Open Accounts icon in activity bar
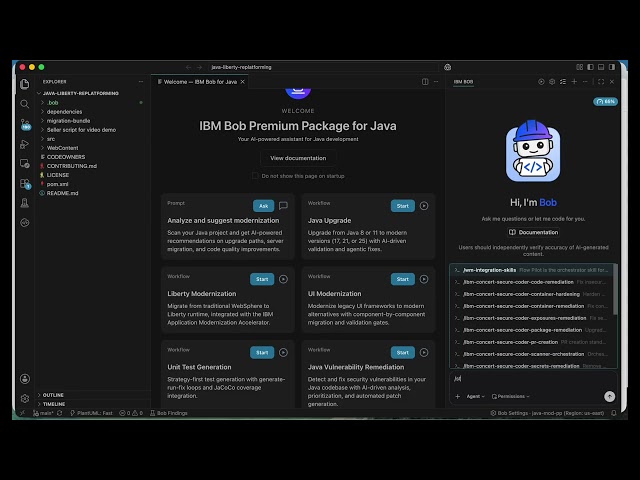The height and width of the screenshot is (480, 640). (x=25, y=379)
